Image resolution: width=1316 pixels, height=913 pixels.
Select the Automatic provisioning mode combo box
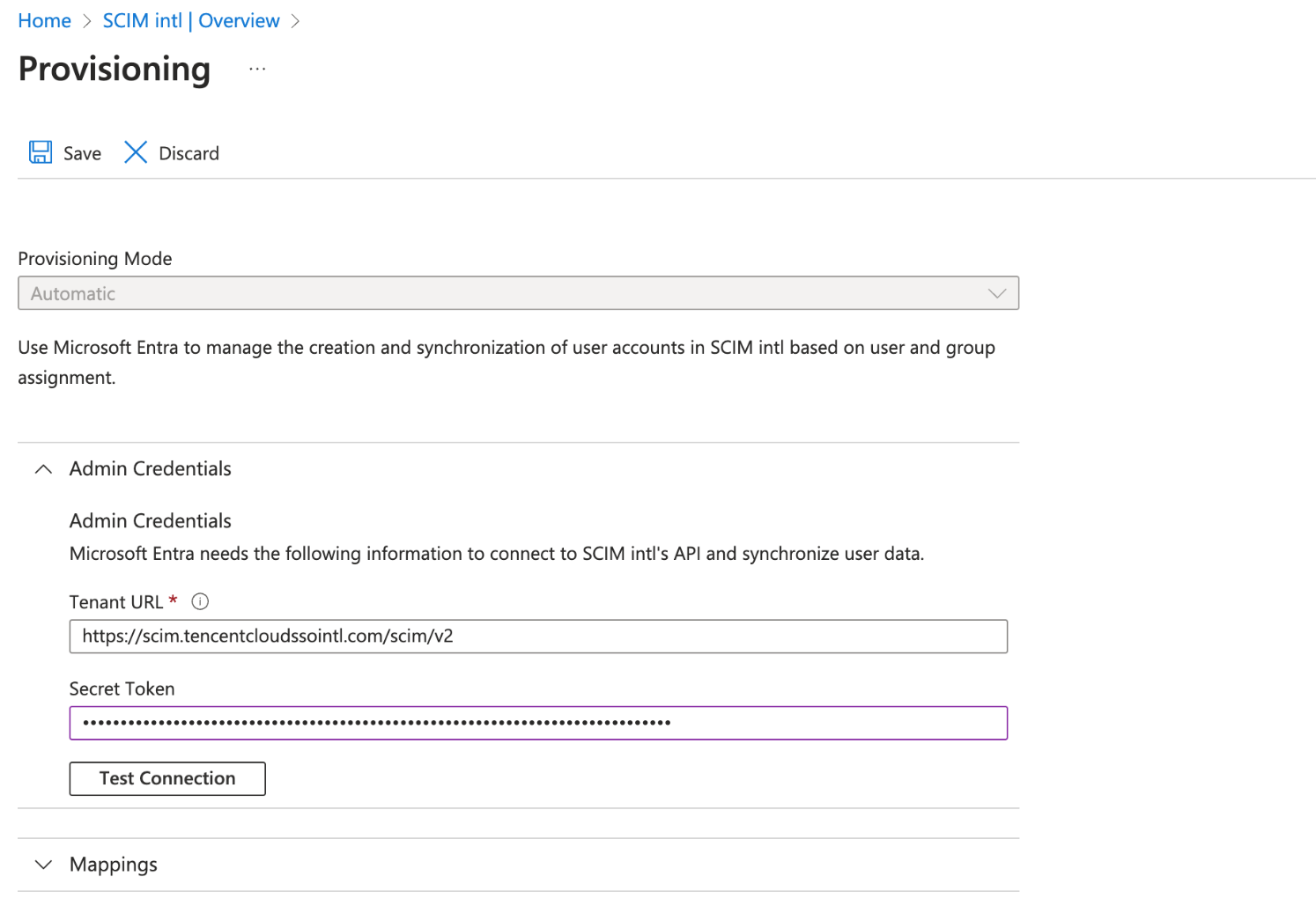pos(502,294)
